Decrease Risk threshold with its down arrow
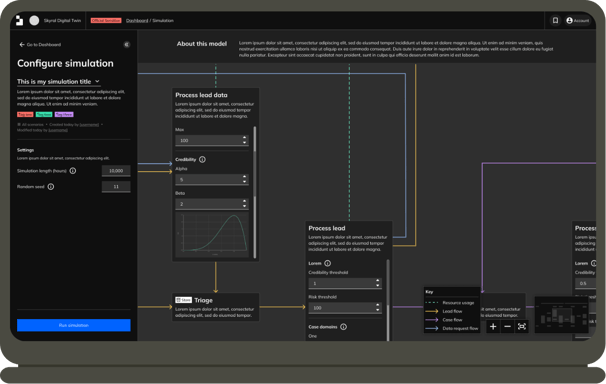Viewport: 606px width, 384px height. point(378,311)
